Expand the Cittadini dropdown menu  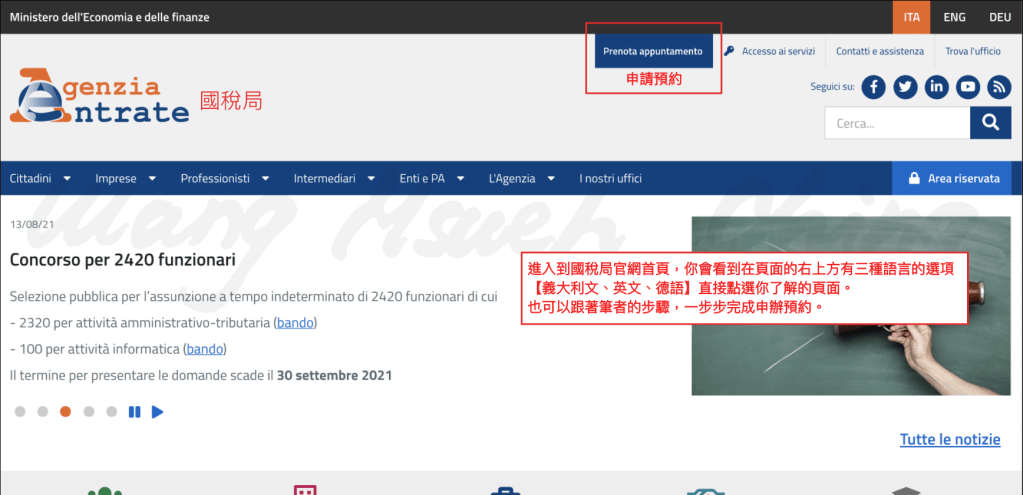click(x=40, y=179)
